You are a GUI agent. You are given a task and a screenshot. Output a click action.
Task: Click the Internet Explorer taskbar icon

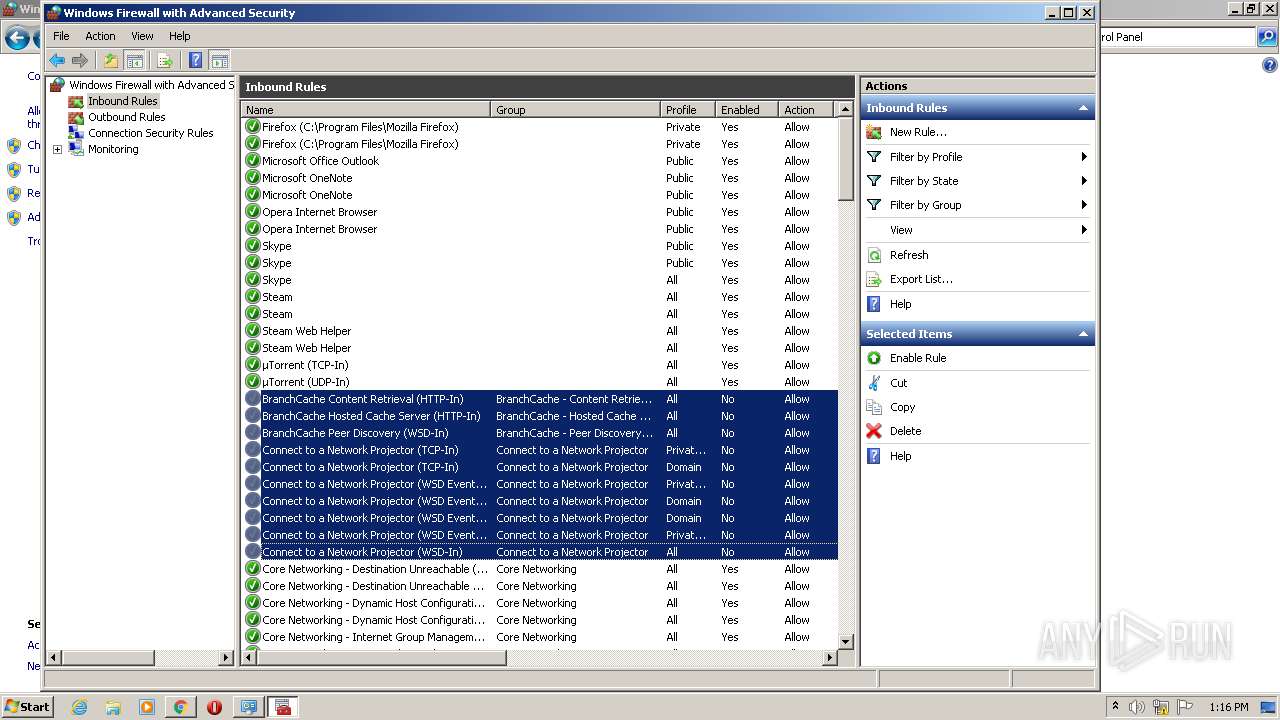click(x=79, y=707)
